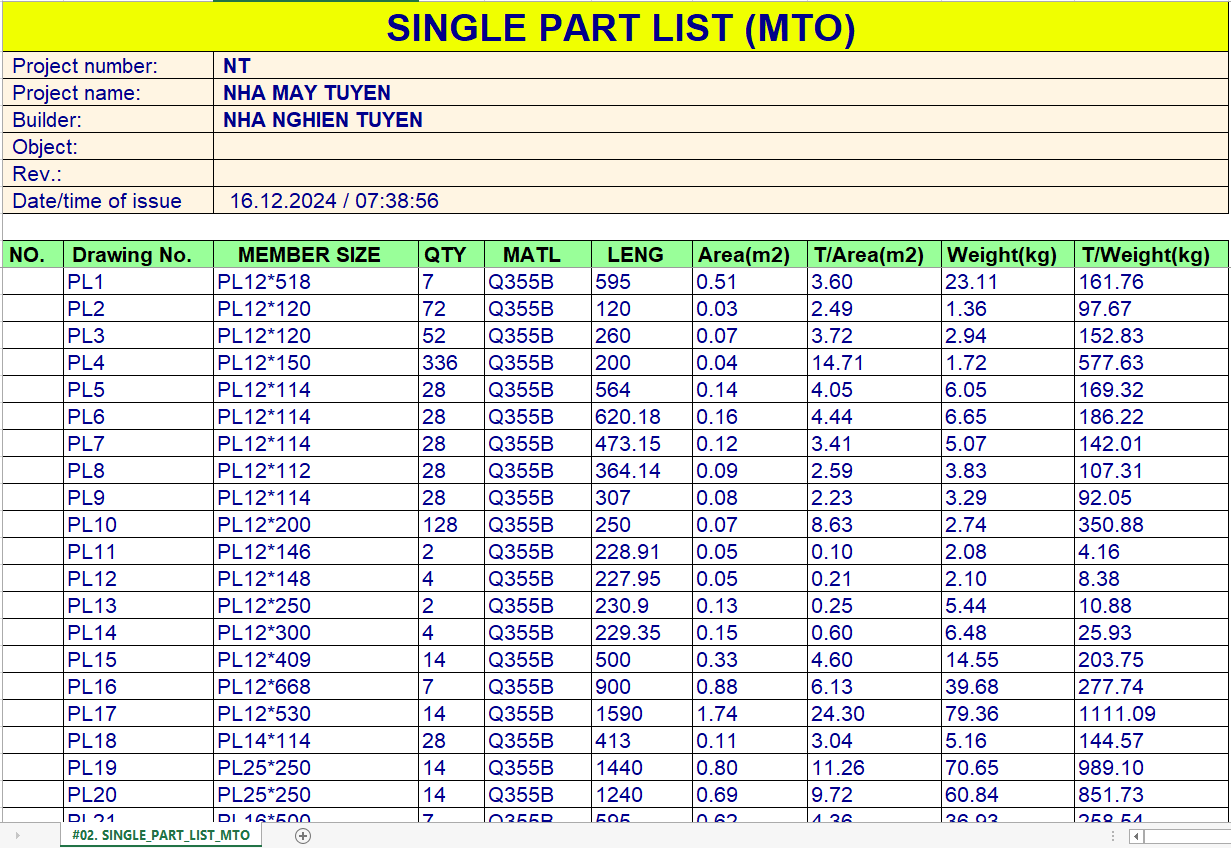Select length '1590' in PL17 row
This screenshot has width=1231, height=848.
pos(642,714)
